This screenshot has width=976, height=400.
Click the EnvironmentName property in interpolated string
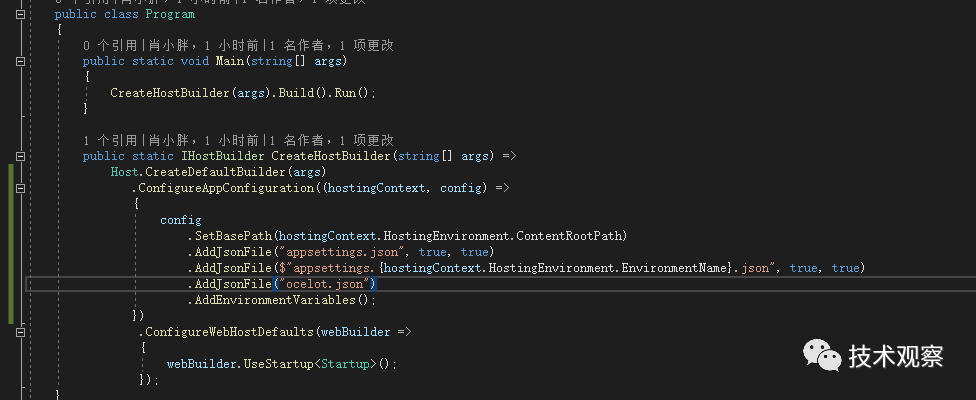[x=630, y=268]
